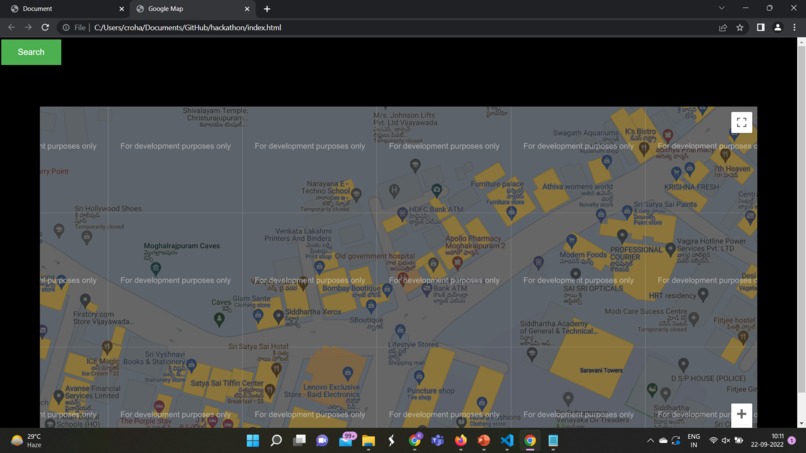Image resolution: width=806 pixels, height=453 pixels.
Task: Click the green Search button
Action: click(x=31, y=52)
